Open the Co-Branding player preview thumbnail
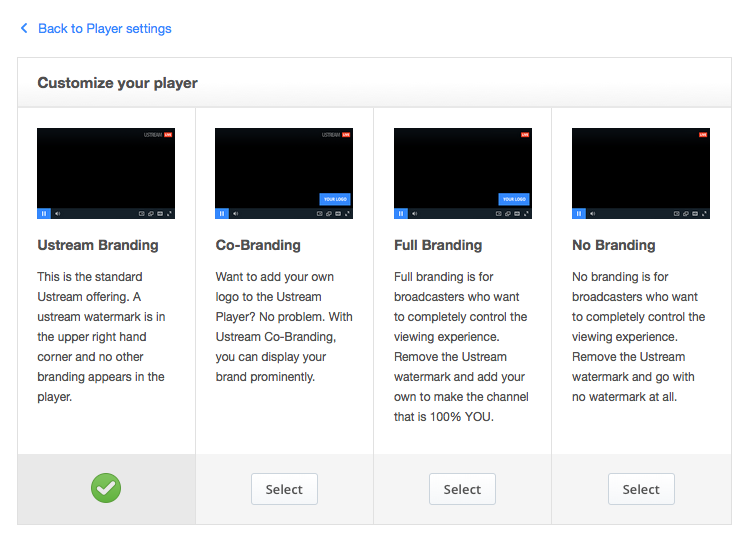Image resolution: width=745 pixels, height=535 pixels. (x=284, y=173)
